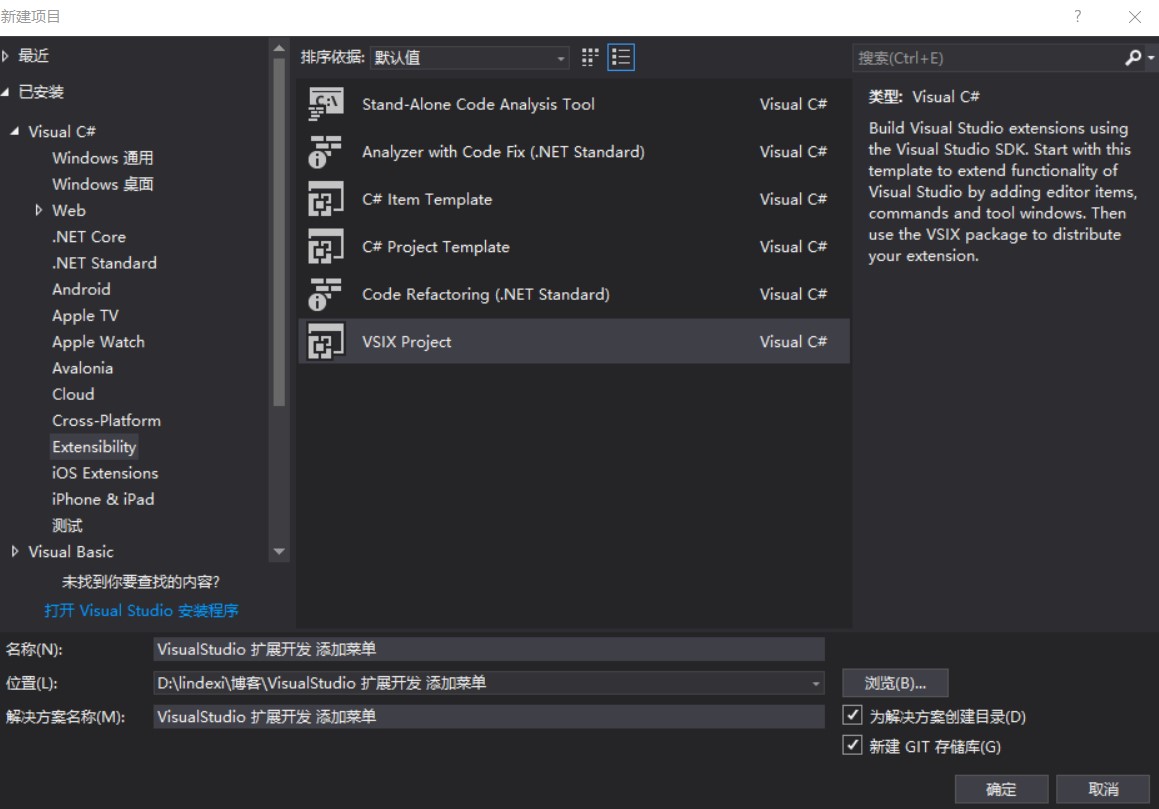Screen dimensions: 1159x809
Task: Select the Analyzer with Code Fix name
Action: tap(503, 152)
